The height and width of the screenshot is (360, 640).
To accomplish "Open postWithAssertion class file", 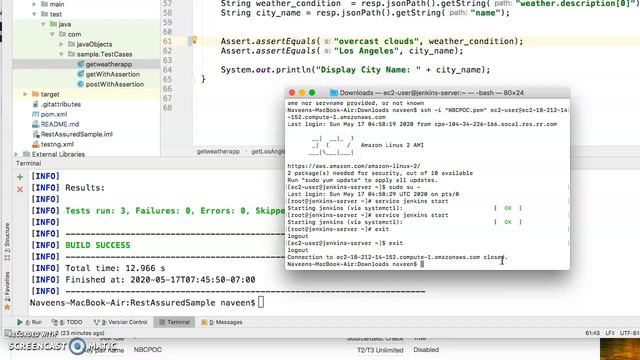I will click(115, 84).
